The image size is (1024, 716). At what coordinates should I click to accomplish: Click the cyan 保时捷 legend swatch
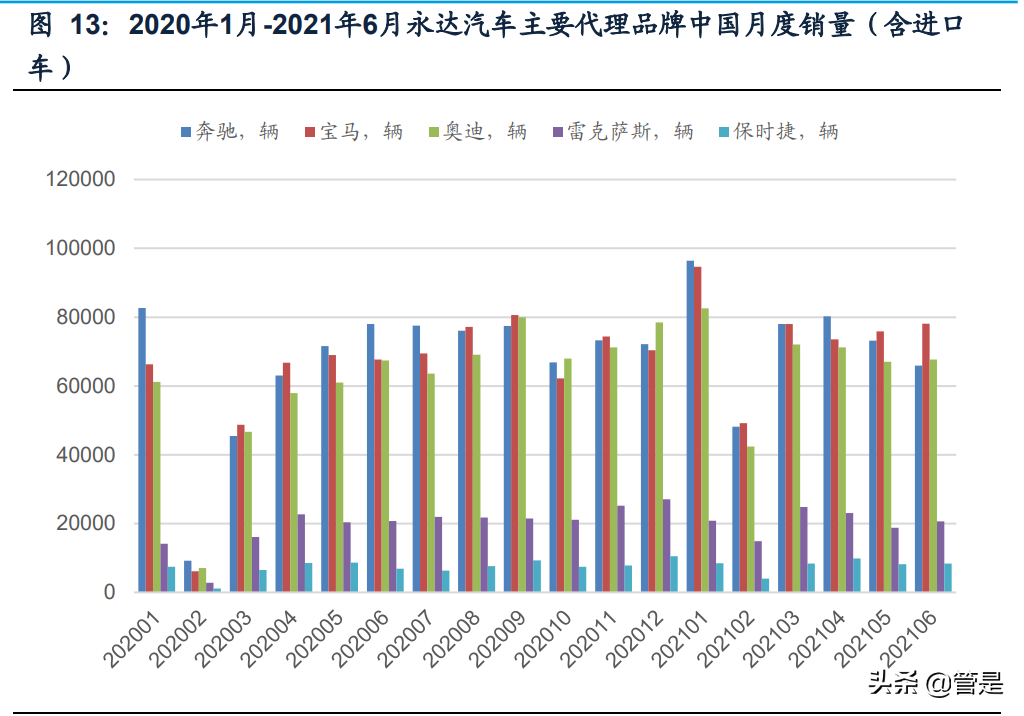[x=724, y=133]
